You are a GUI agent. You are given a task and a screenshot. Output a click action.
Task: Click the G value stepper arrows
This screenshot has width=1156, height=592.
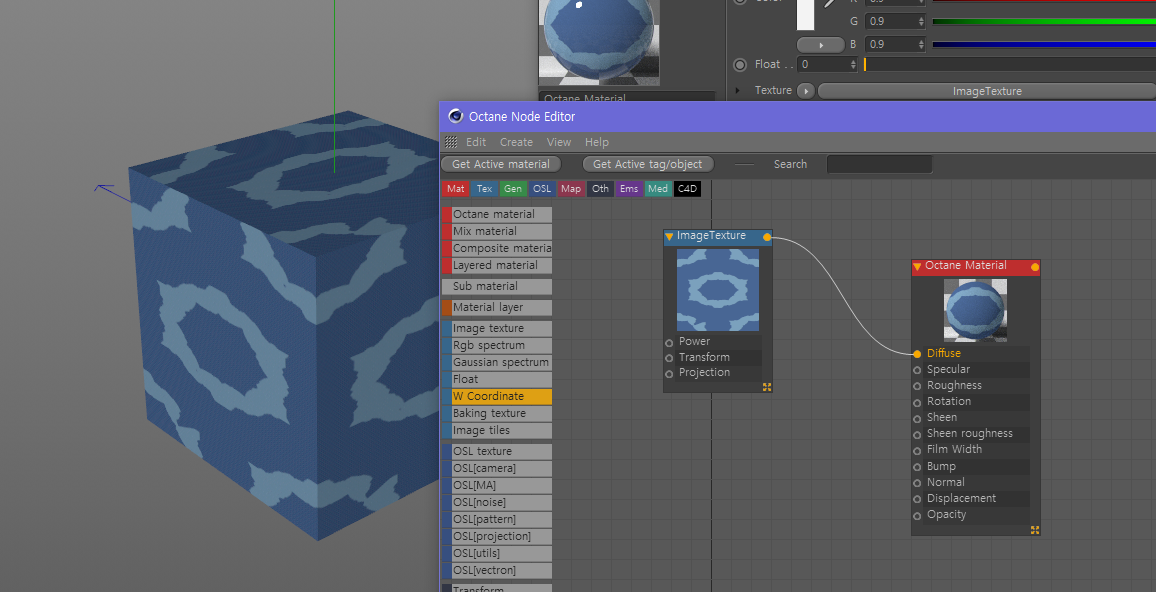(x=921, y=21)
